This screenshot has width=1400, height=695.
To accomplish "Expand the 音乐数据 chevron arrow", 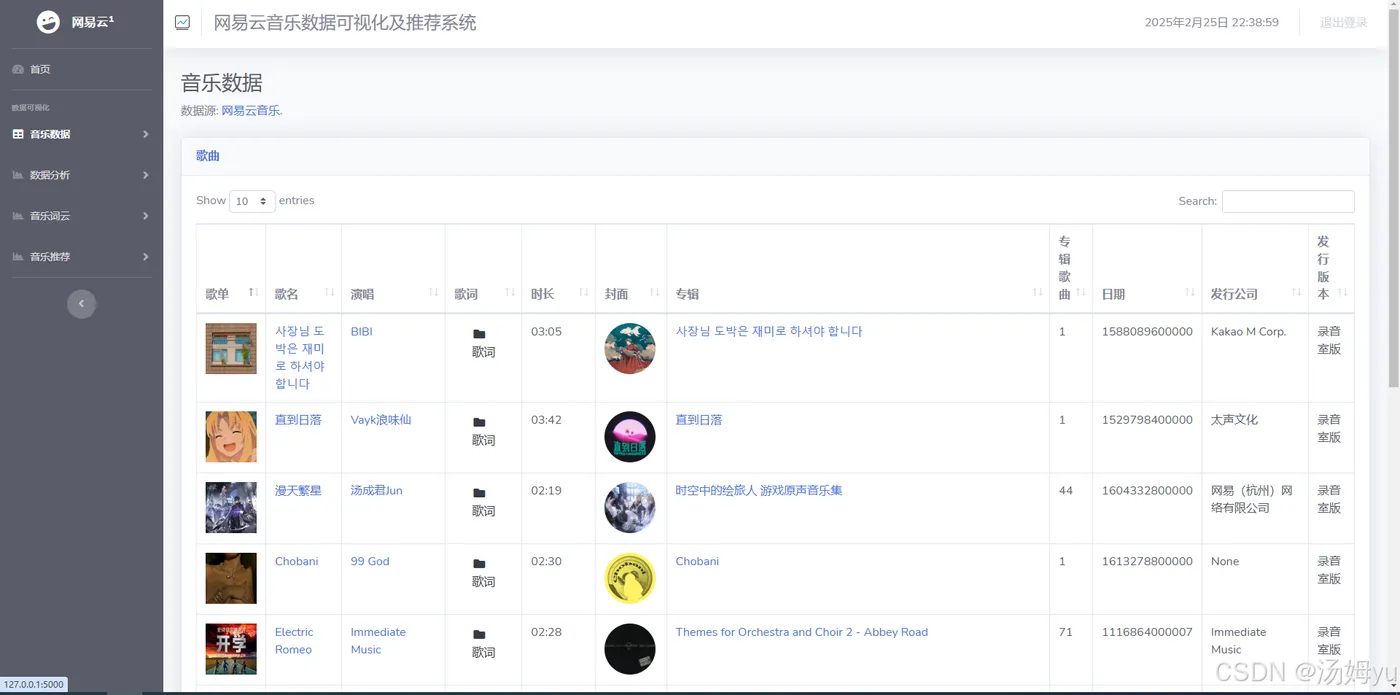I will point(146,134).
